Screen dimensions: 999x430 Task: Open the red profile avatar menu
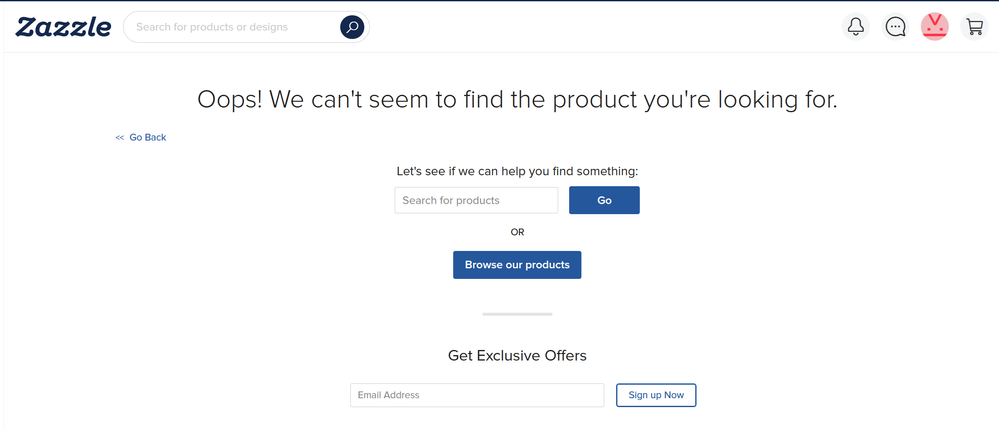point(935,27)
